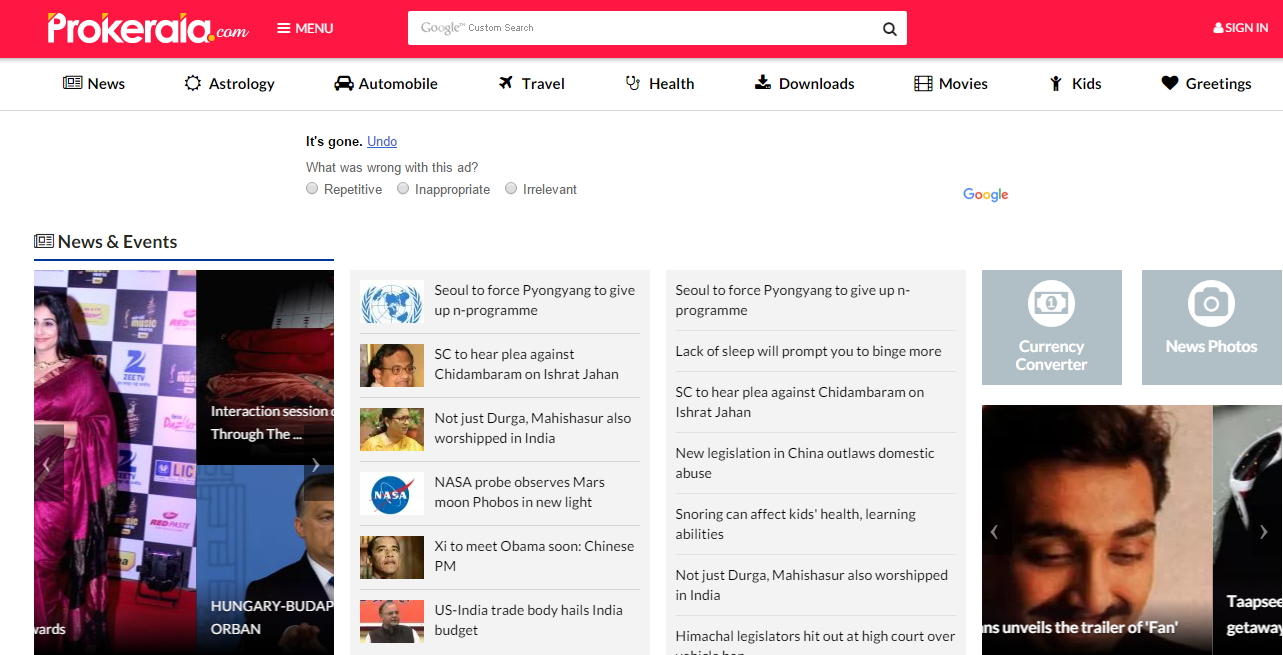Screen dimensions: 1283x655
Task: Open the Greetings menu item
Action: (1206, 84)
